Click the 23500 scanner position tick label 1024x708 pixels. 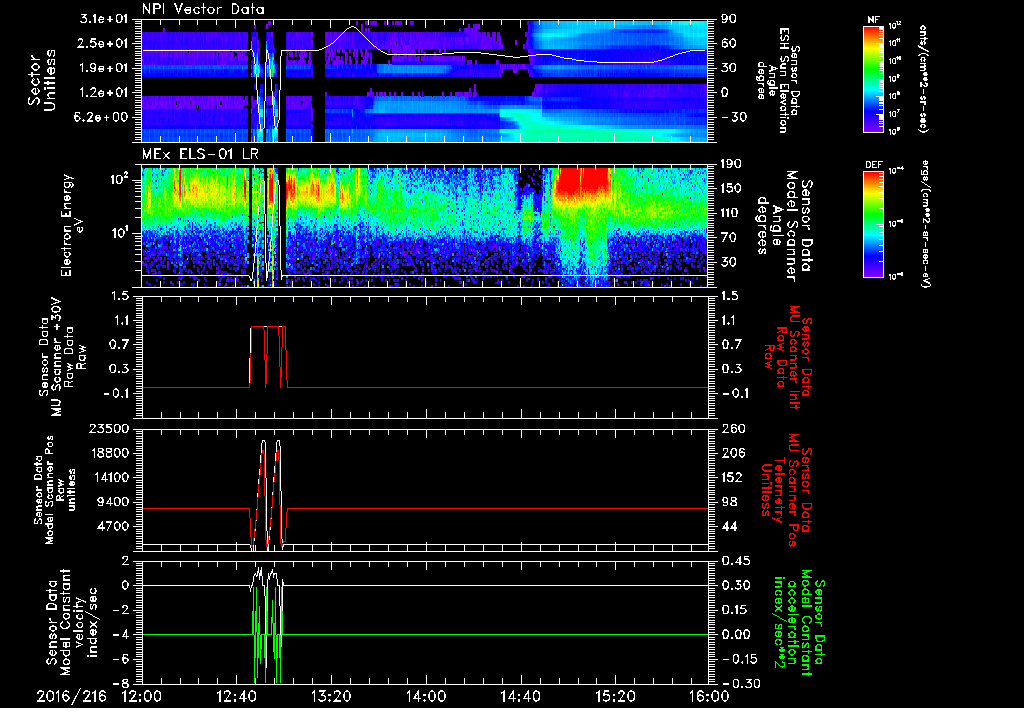pos(110,428)
